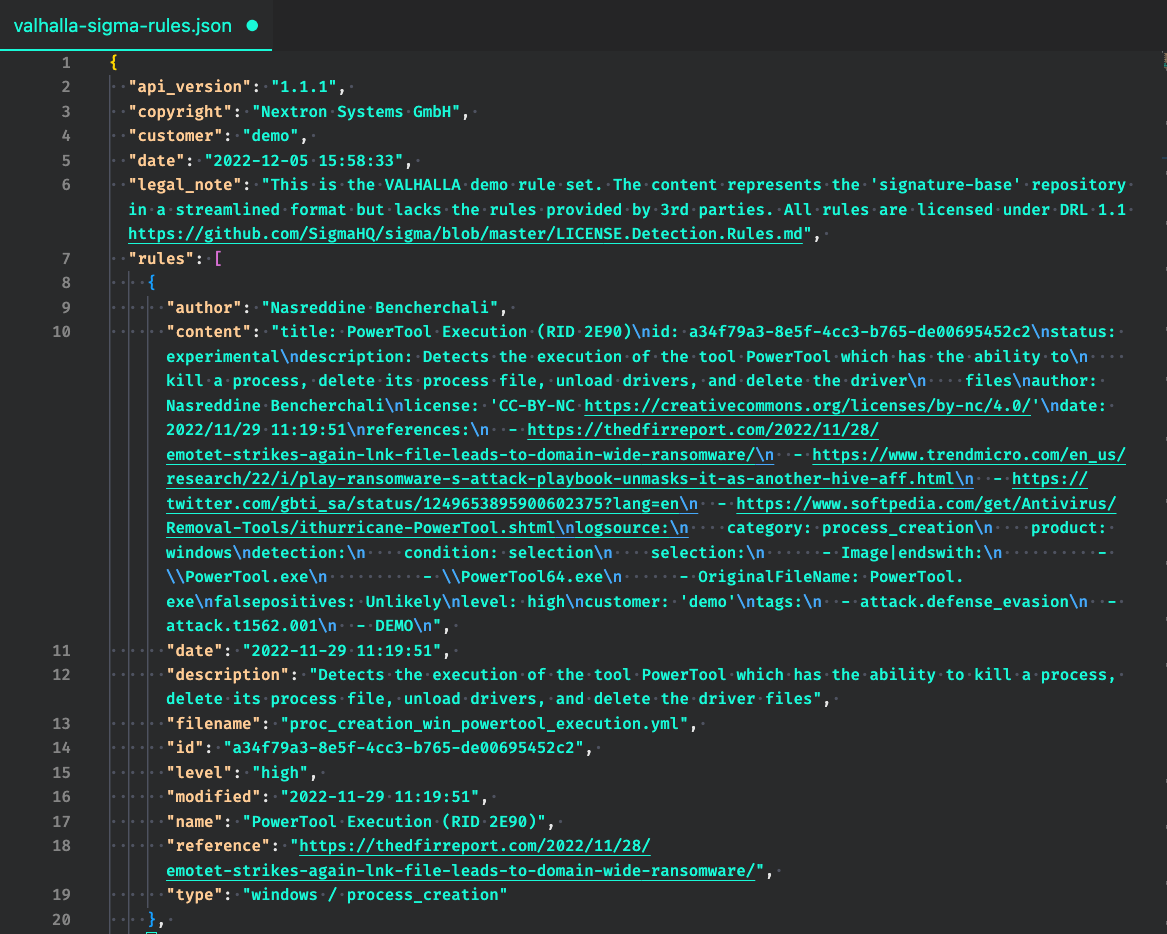Click line number 7 in the gutter
This screenshot has height=934, width=1167.
(65, 258)
